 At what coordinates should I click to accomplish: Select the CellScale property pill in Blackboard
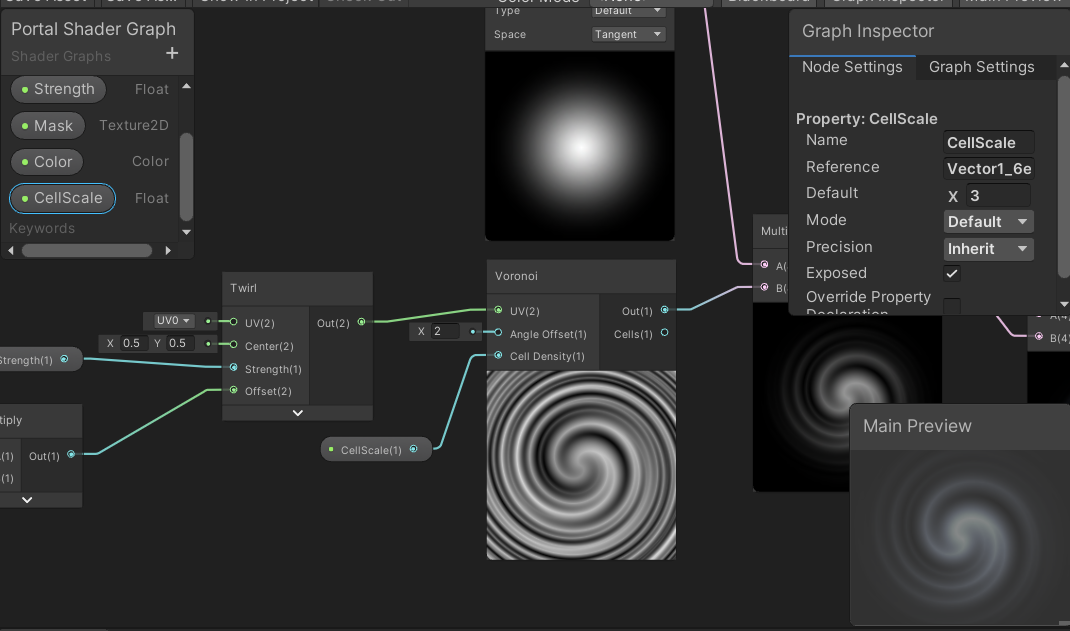[x=62, y=199]
